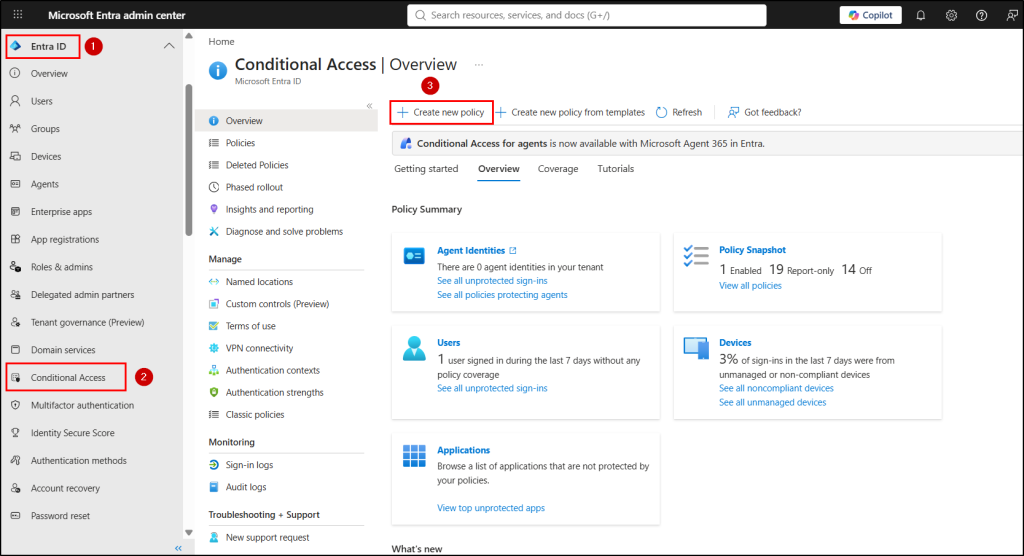Click View all policies link
The height and width of the screenshot is (556, 1024).
(x=750, y=286)
